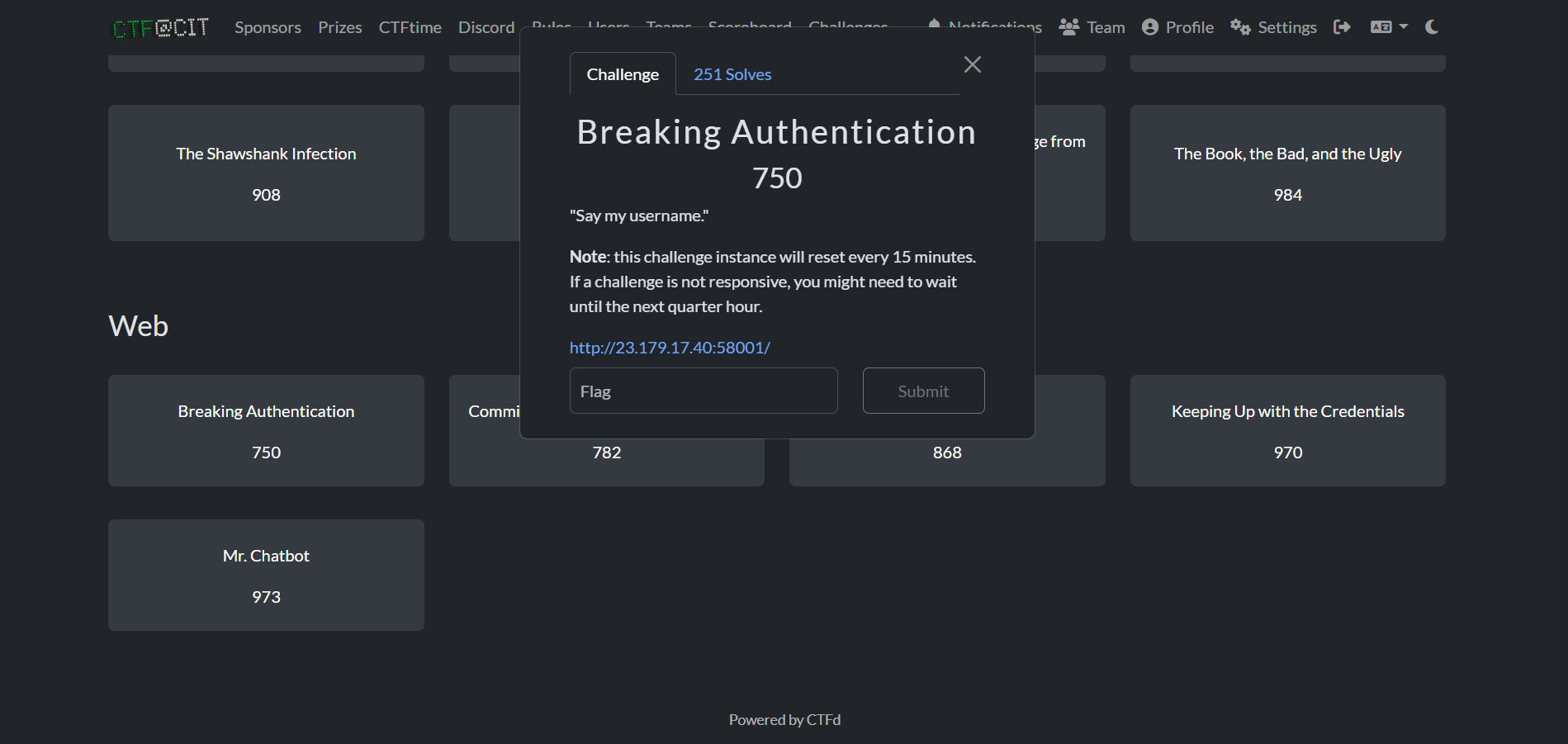This screenshot has width=1568, height=744.
Task: Switch to the 251 Solves tab
Action: coord(732,73)
